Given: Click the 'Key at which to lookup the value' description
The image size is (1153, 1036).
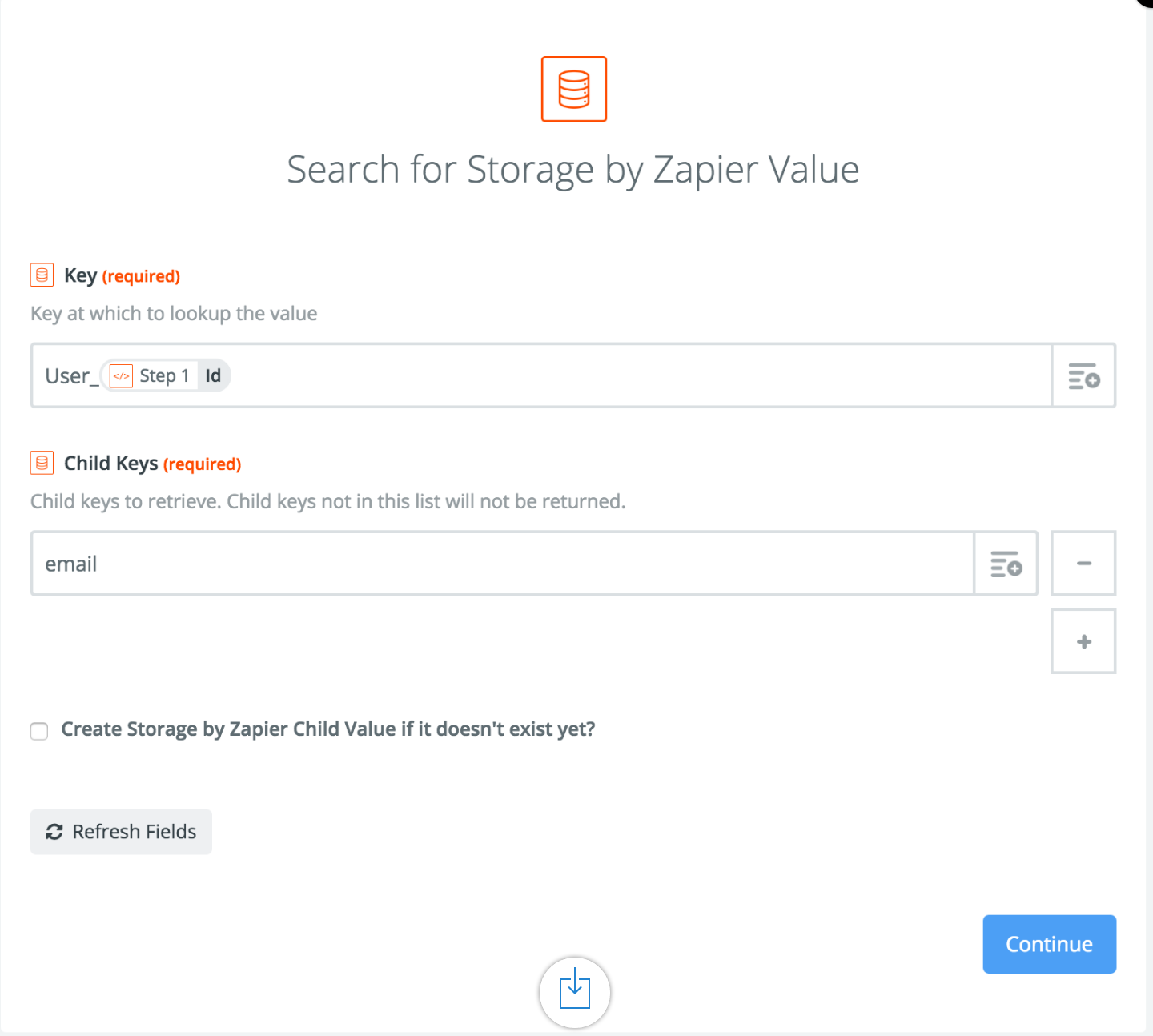Looking at the screenshot, I should tap(174, 314).
